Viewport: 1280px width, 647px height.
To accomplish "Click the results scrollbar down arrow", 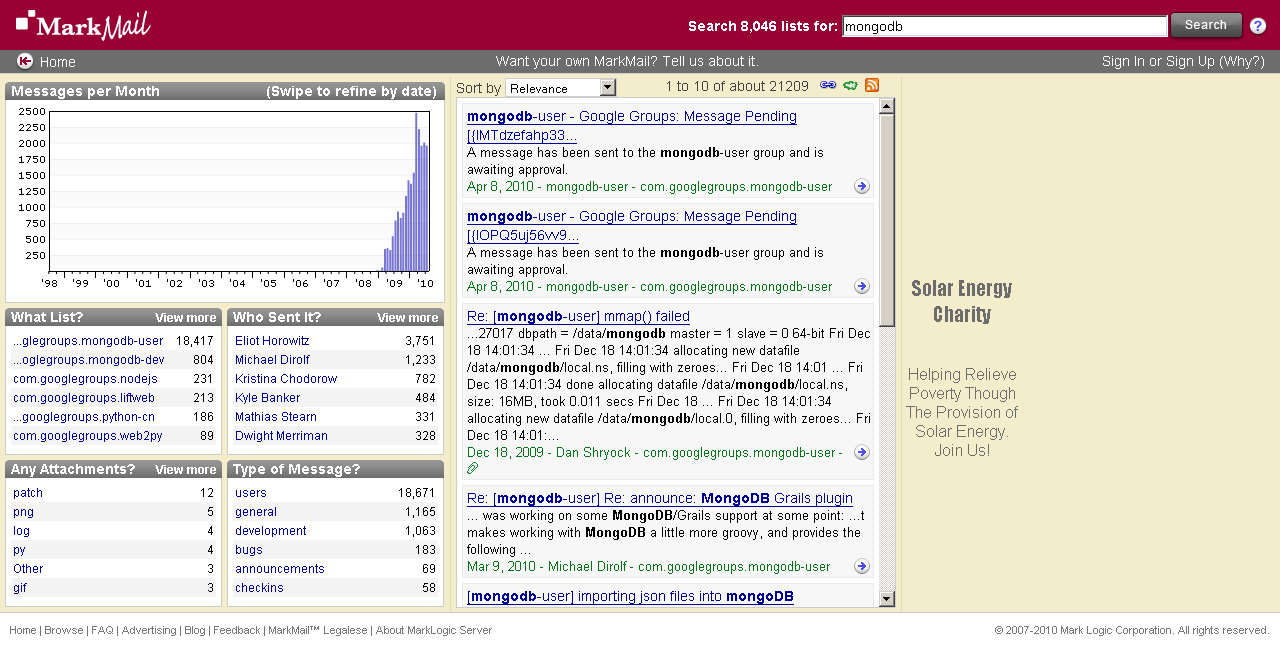I will (x=886, y=599).
